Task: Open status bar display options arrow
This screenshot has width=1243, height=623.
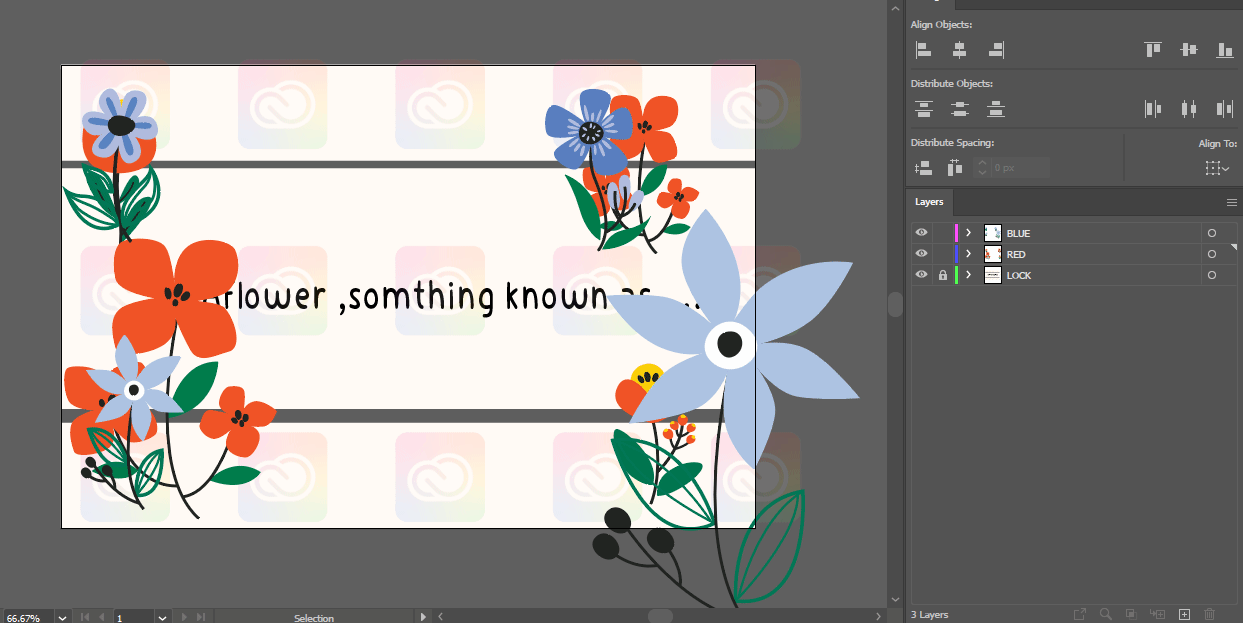Action: 424,618
